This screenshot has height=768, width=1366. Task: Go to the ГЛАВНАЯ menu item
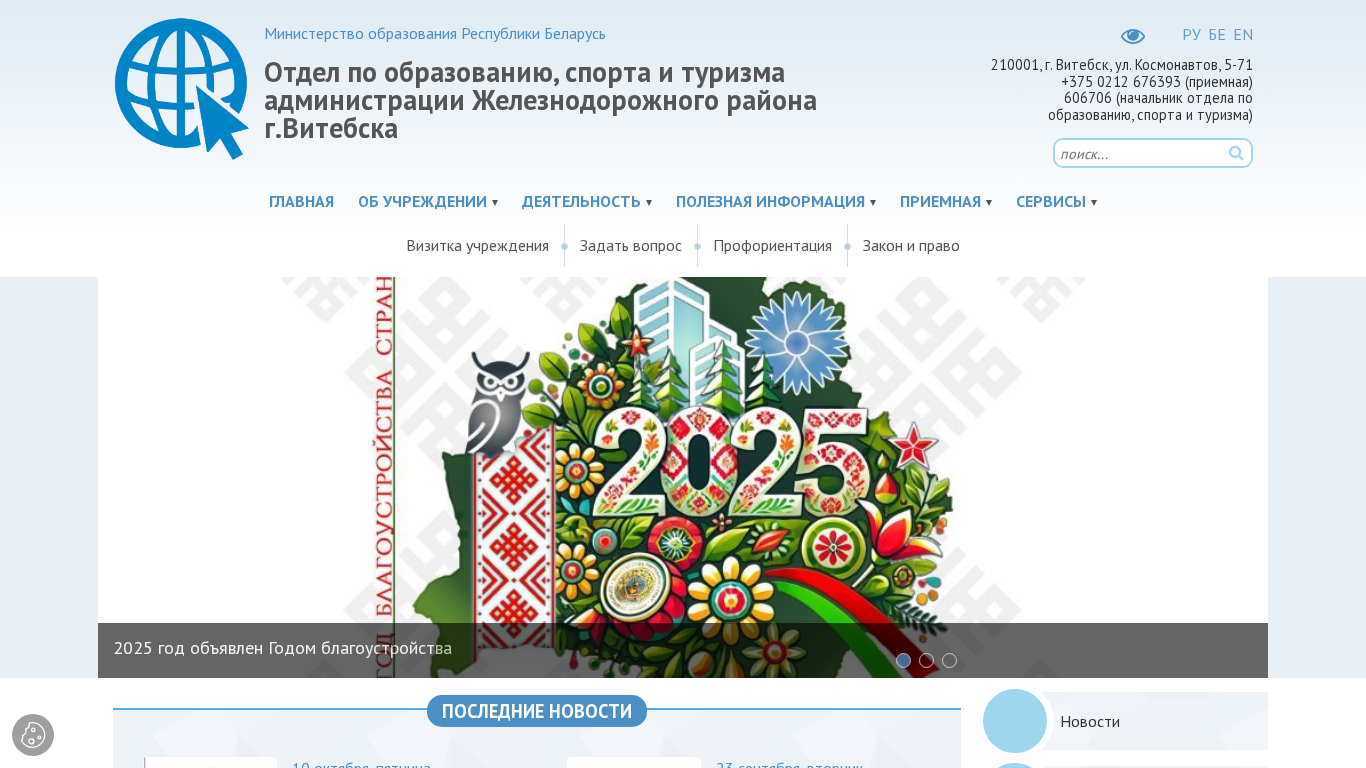pos(301,202)
